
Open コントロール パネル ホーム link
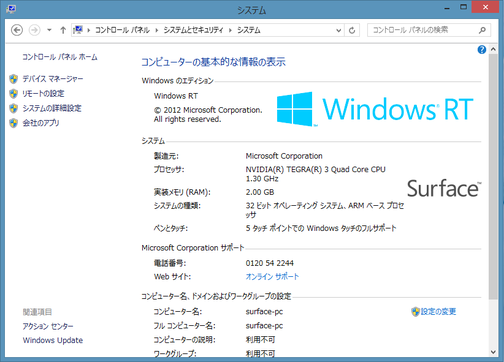60,57
